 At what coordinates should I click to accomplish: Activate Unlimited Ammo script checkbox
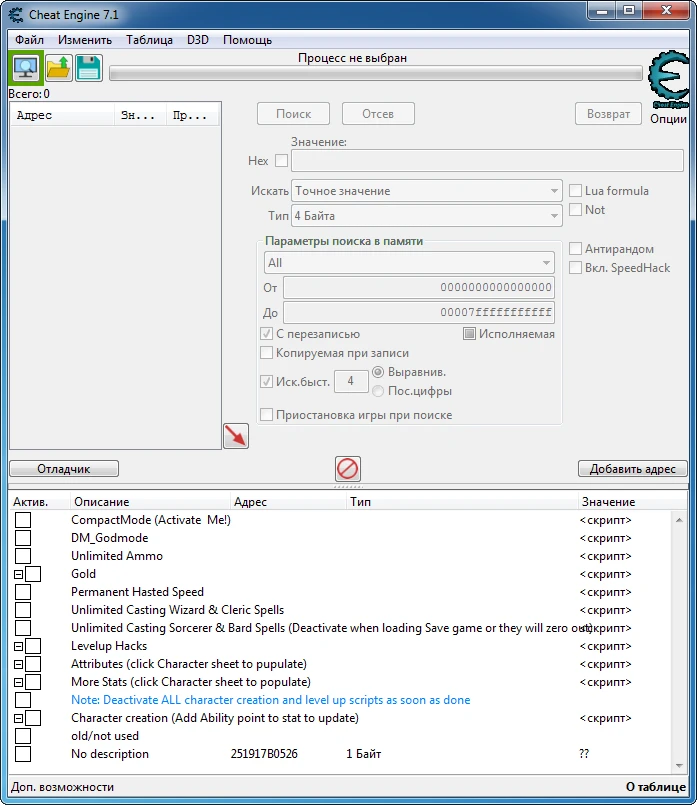[23, 556]
